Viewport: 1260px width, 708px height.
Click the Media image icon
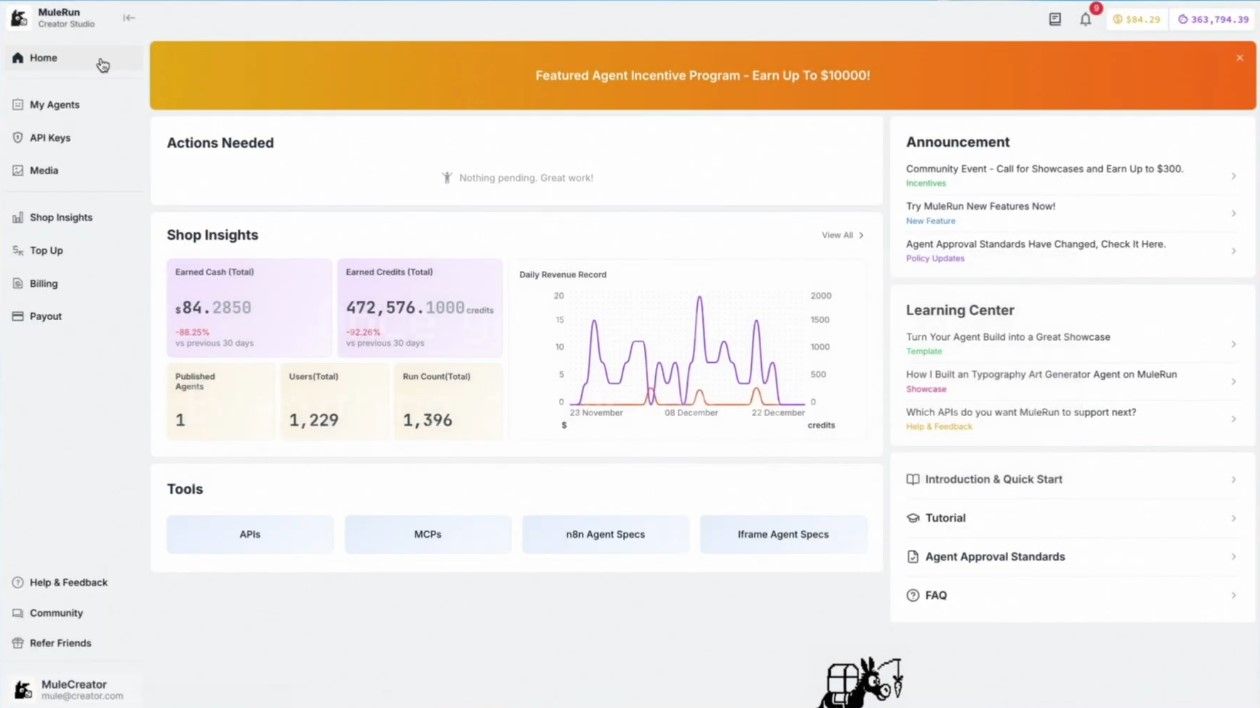(x=17, y=170)
